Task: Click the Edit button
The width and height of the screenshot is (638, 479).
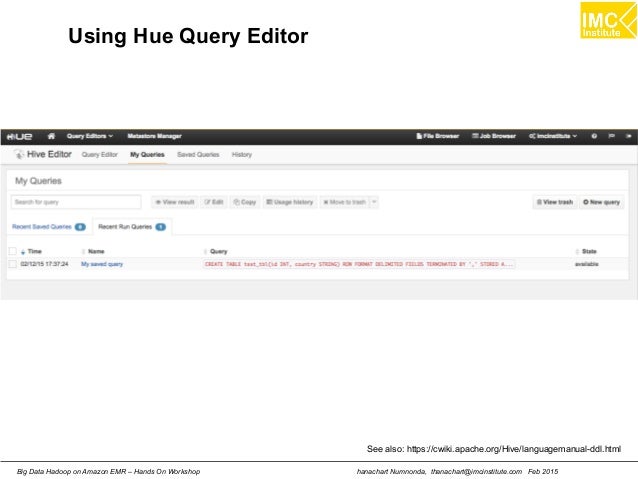Action: click(214, 202)
